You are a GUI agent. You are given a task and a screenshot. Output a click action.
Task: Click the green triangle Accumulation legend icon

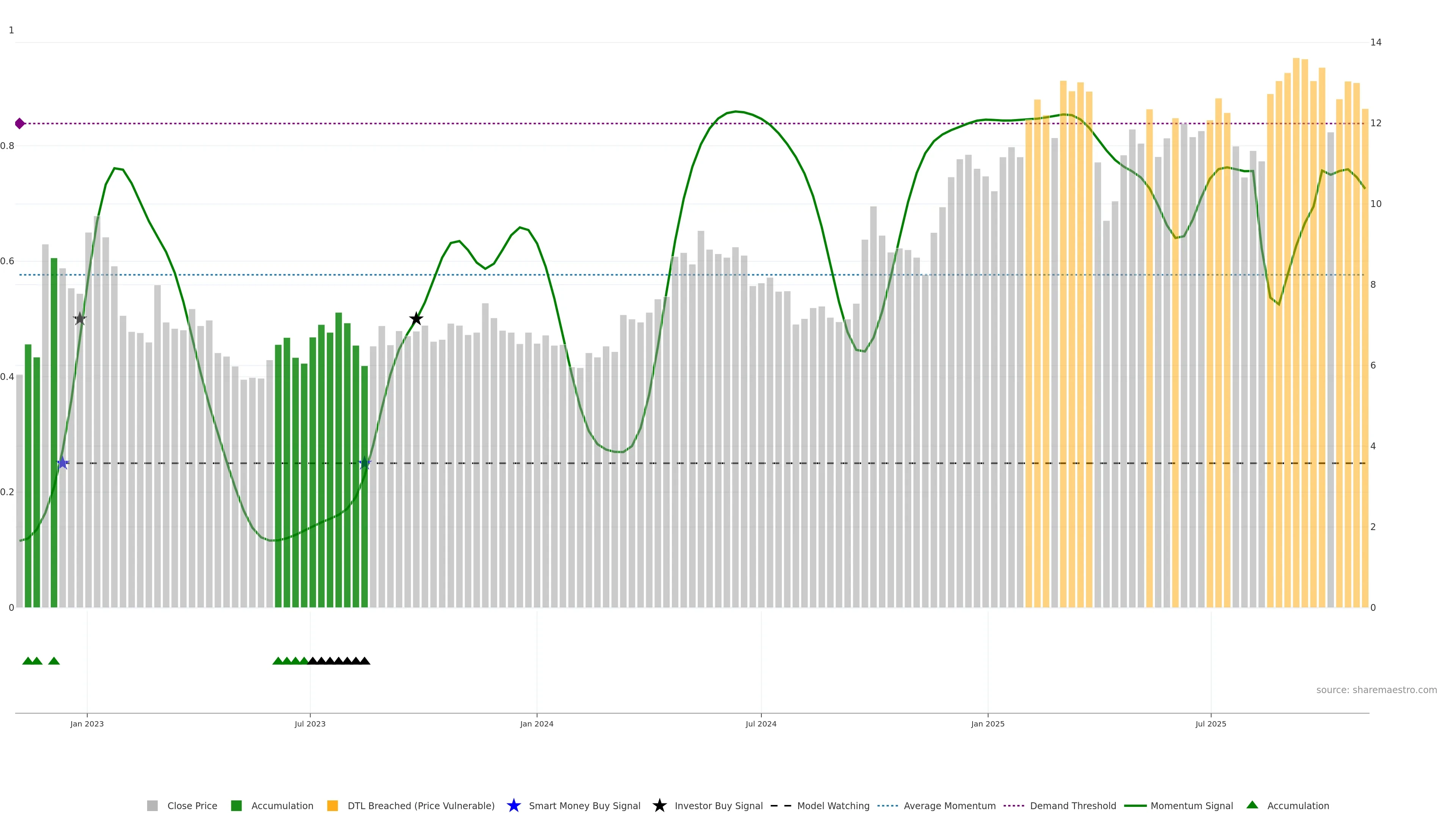(1252, 805)
